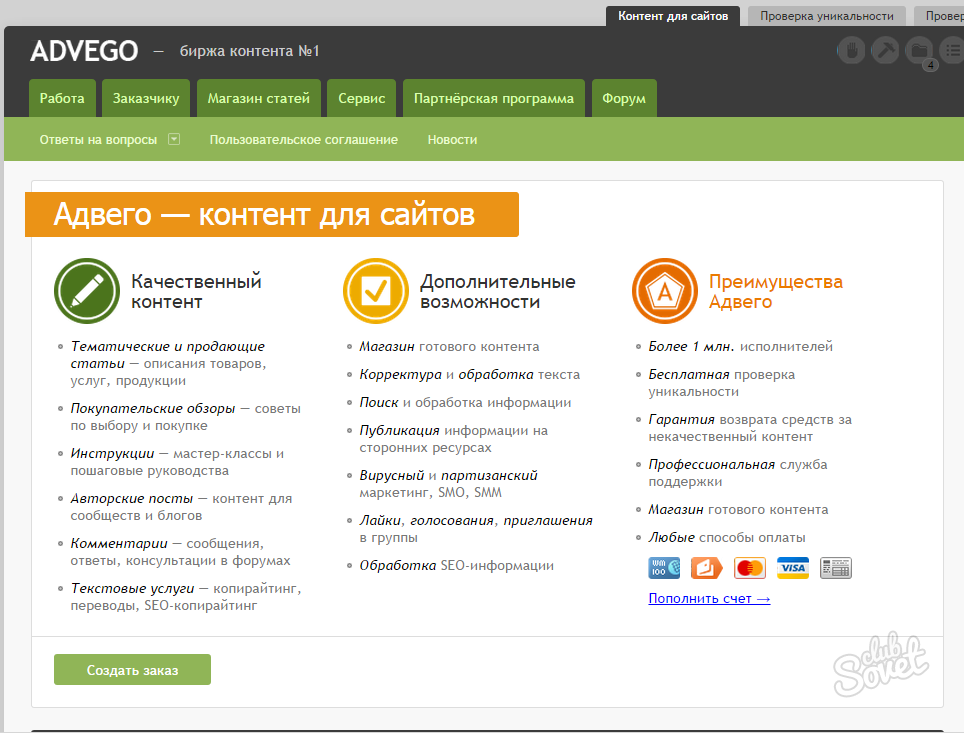Open the Новости link
This screenshot has width=964, height=733.
452,140
